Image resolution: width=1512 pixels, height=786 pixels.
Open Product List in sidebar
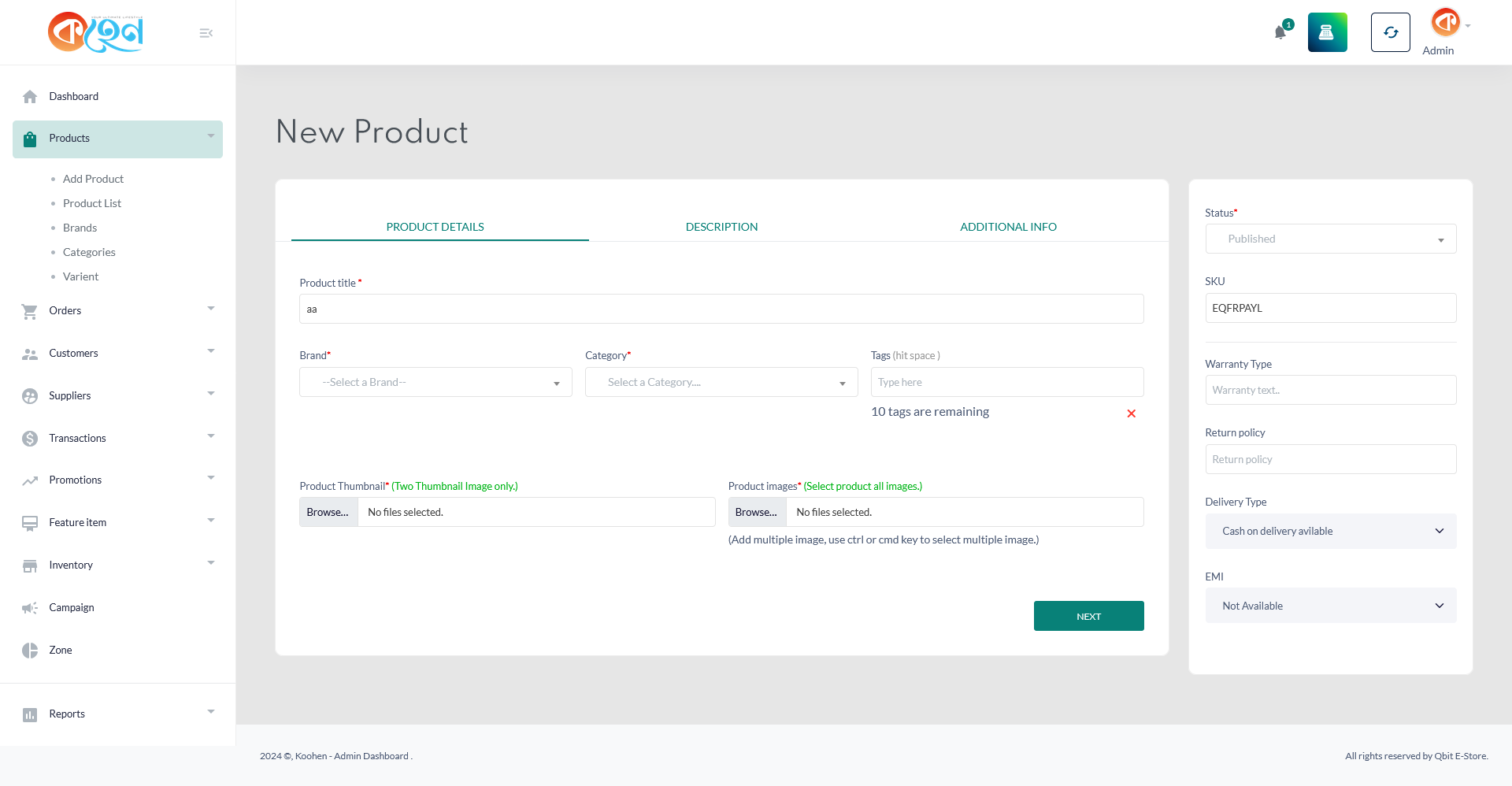(92, 203)
